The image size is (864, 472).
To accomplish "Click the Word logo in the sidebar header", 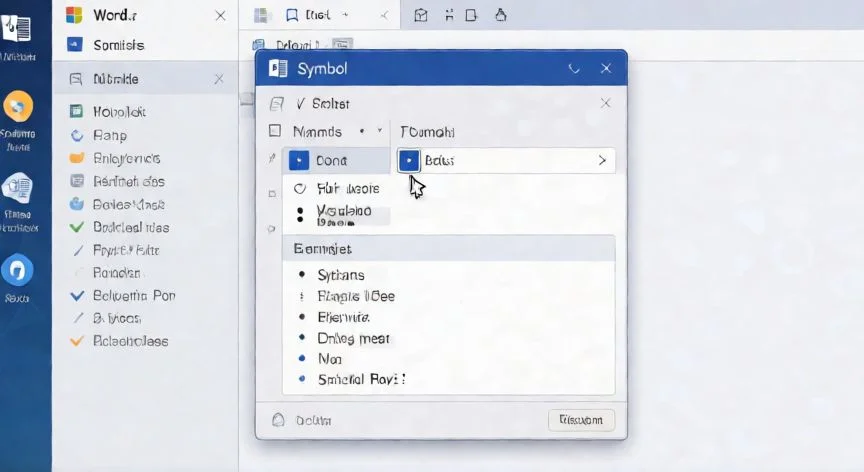I will [x=74, y=15].
